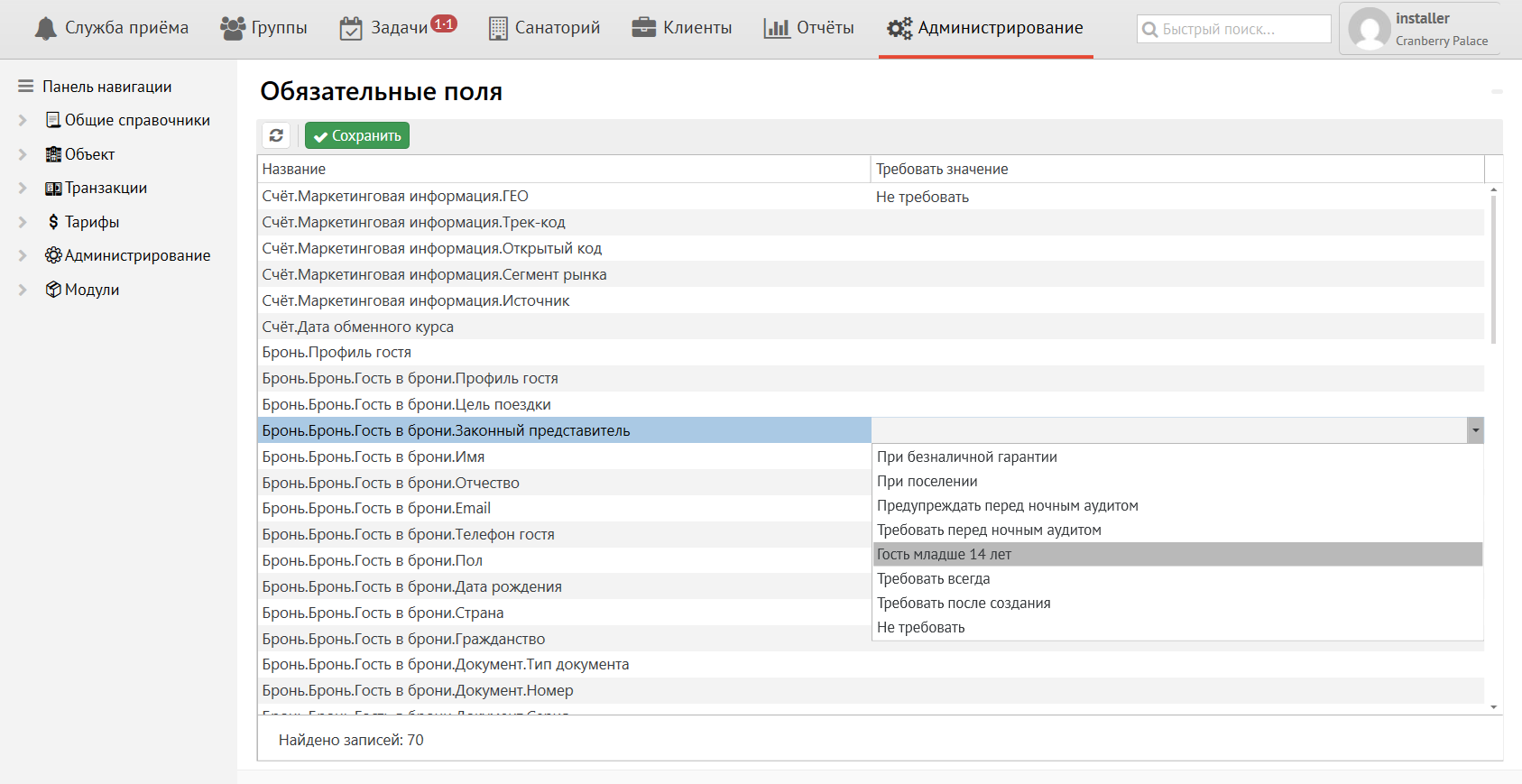Pick "Требовать всегда" from the list
Screen dimensions: 1522x784
[x=1177, y=578]
